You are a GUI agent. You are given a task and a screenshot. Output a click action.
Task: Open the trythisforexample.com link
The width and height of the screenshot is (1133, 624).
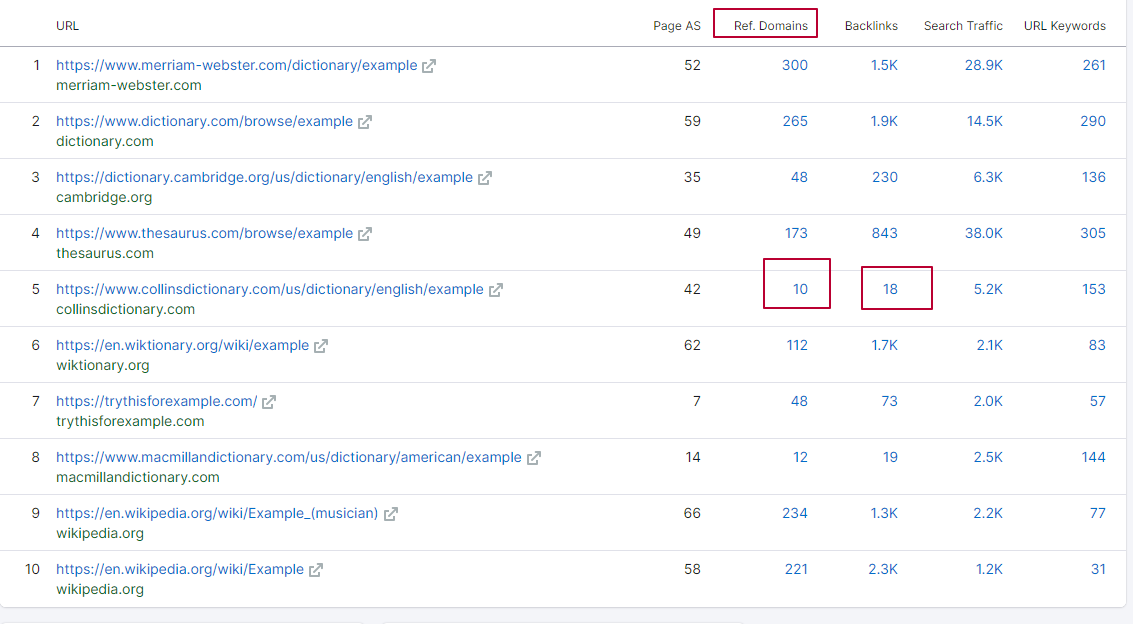point(157,401)
